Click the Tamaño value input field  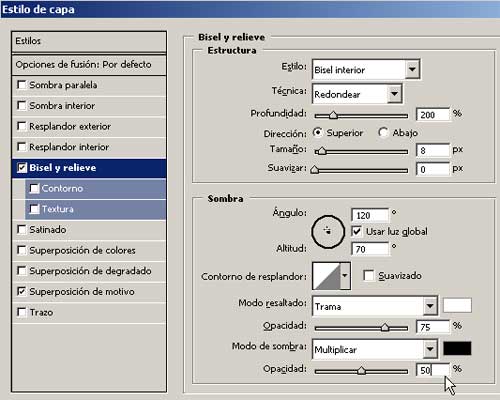(x=433, y=150)
